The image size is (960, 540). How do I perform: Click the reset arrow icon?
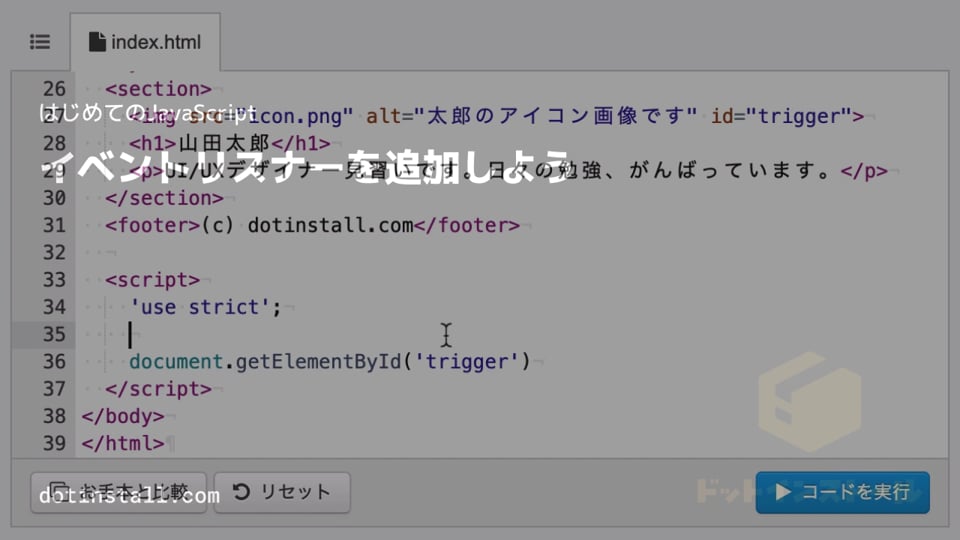241,491
